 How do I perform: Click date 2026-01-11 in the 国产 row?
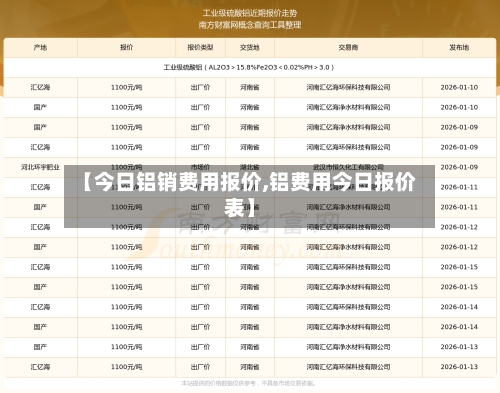click(x=459, y=207)
